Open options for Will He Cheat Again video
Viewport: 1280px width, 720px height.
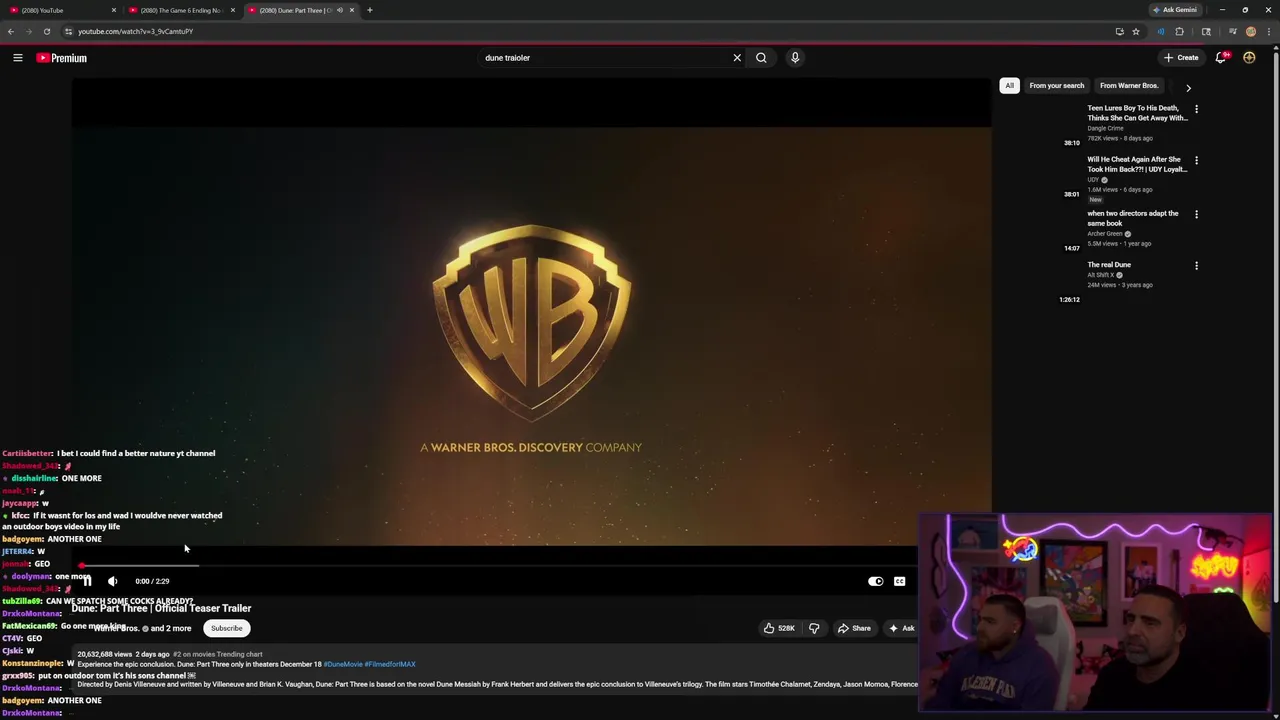coord(1196,160)
